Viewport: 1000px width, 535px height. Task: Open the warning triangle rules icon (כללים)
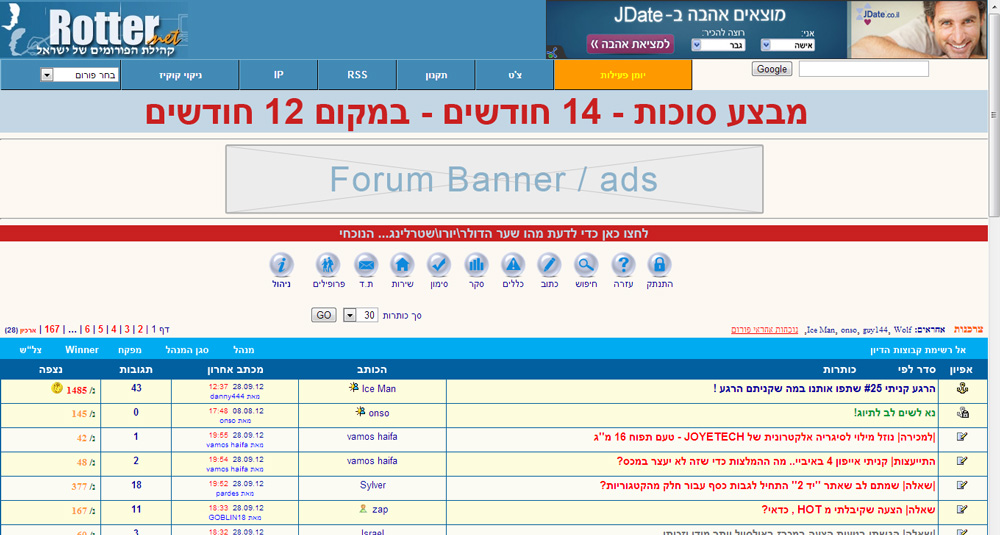coord(513,265)
